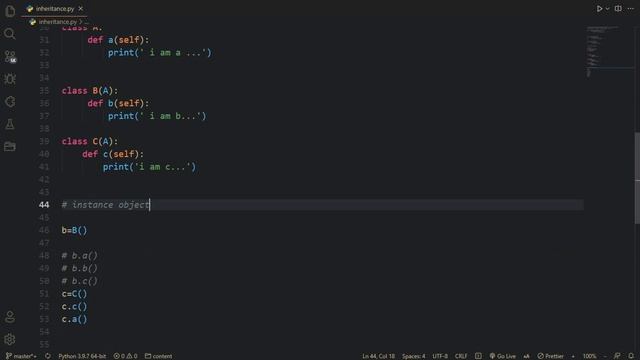Split the editor to the right
The image size is (640, 360).
(618, 9)
